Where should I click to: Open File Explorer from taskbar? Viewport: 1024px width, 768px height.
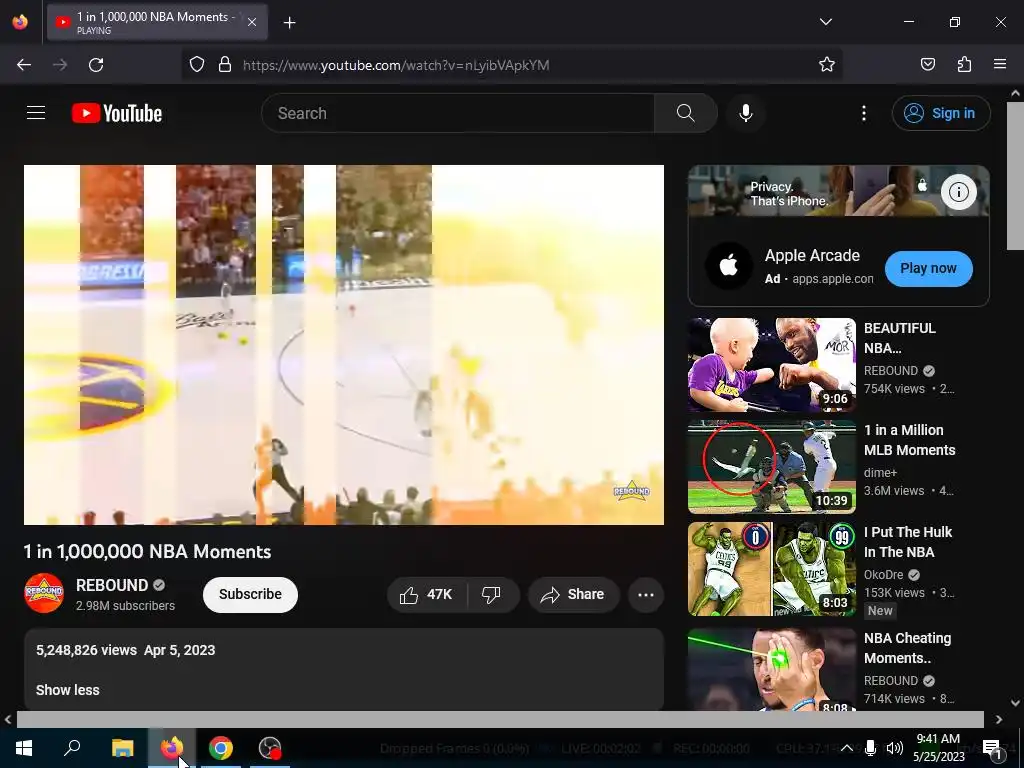122,748
